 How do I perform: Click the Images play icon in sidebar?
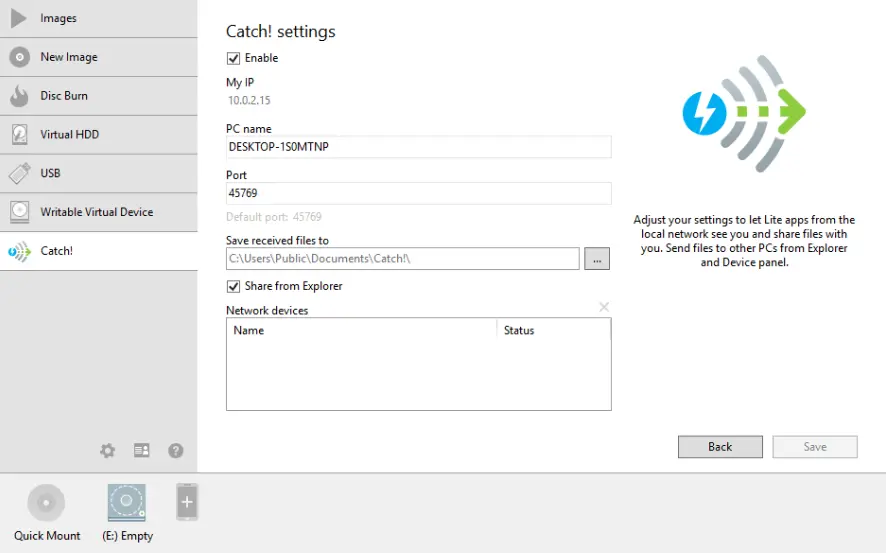pyautogui.click(x=19, y=18)
